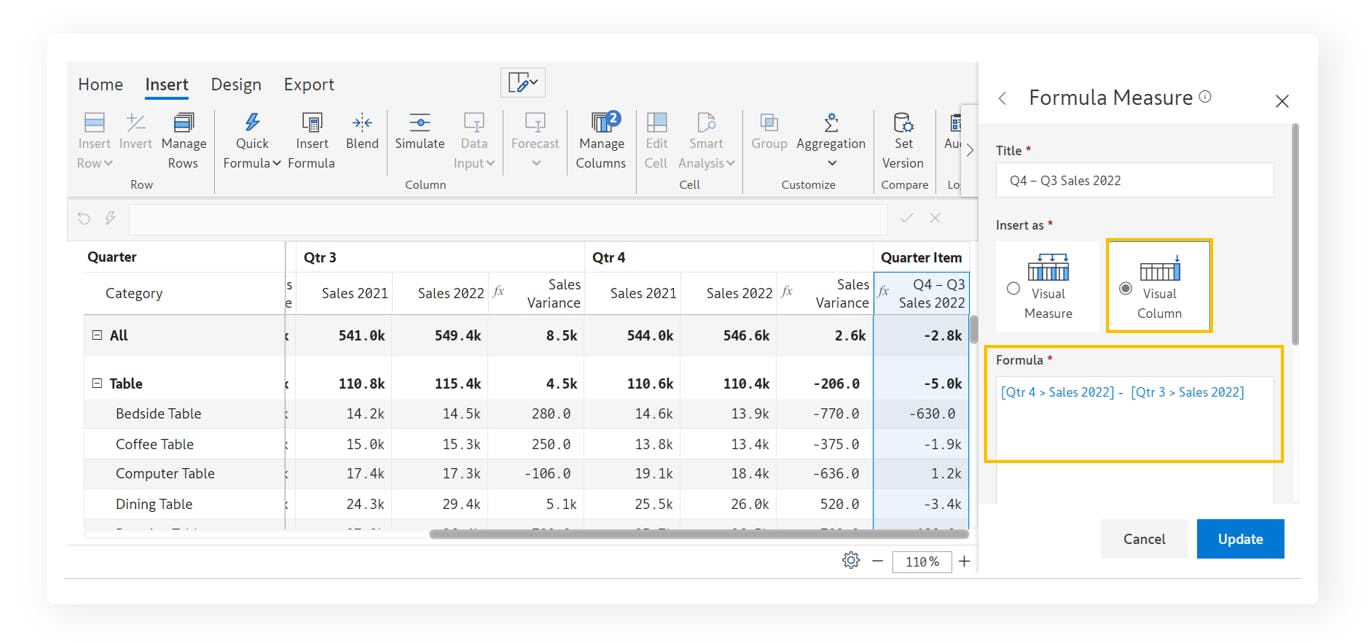
Task: Expand the Aggregation dropdown arrow
Action: pos(831,164)
